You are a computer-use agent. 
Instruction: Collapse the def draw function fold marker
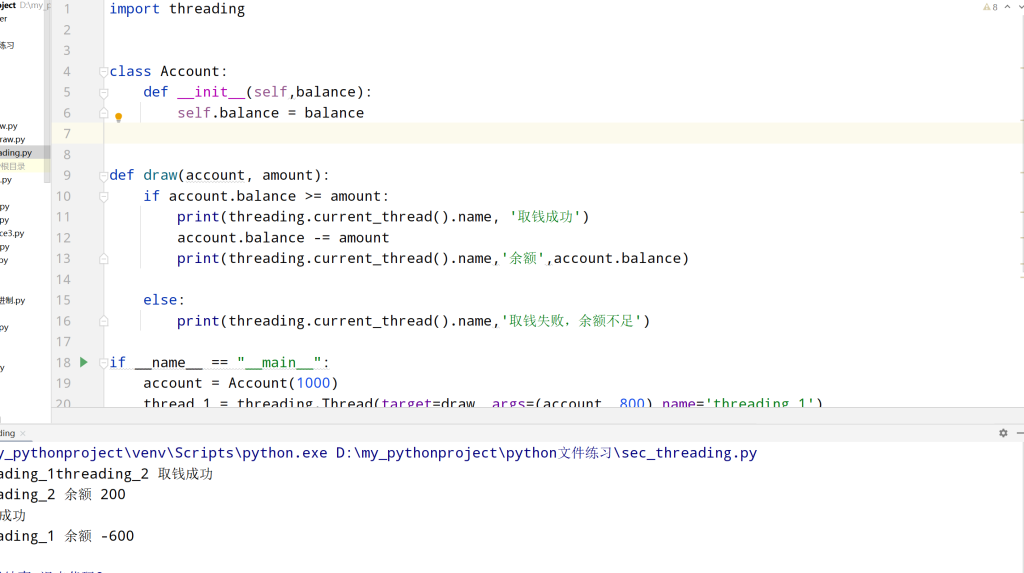point(103,176)
